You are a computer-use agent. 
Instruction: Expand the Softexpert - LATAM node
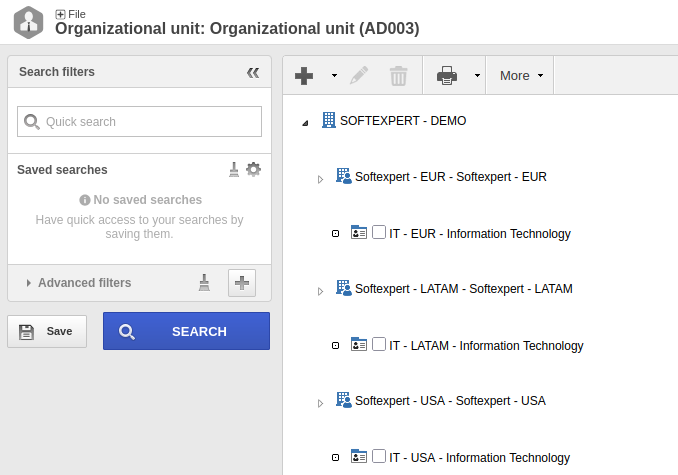click(x=320, y=291)
